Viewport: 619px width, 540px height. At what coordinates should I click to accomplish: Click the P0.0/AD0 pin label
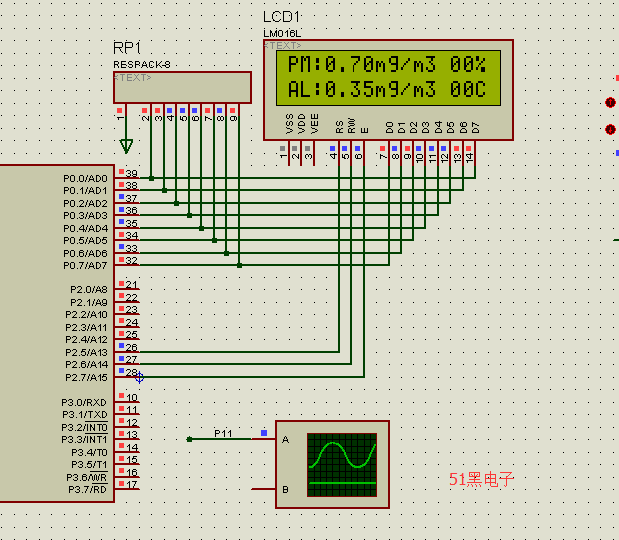86,178
